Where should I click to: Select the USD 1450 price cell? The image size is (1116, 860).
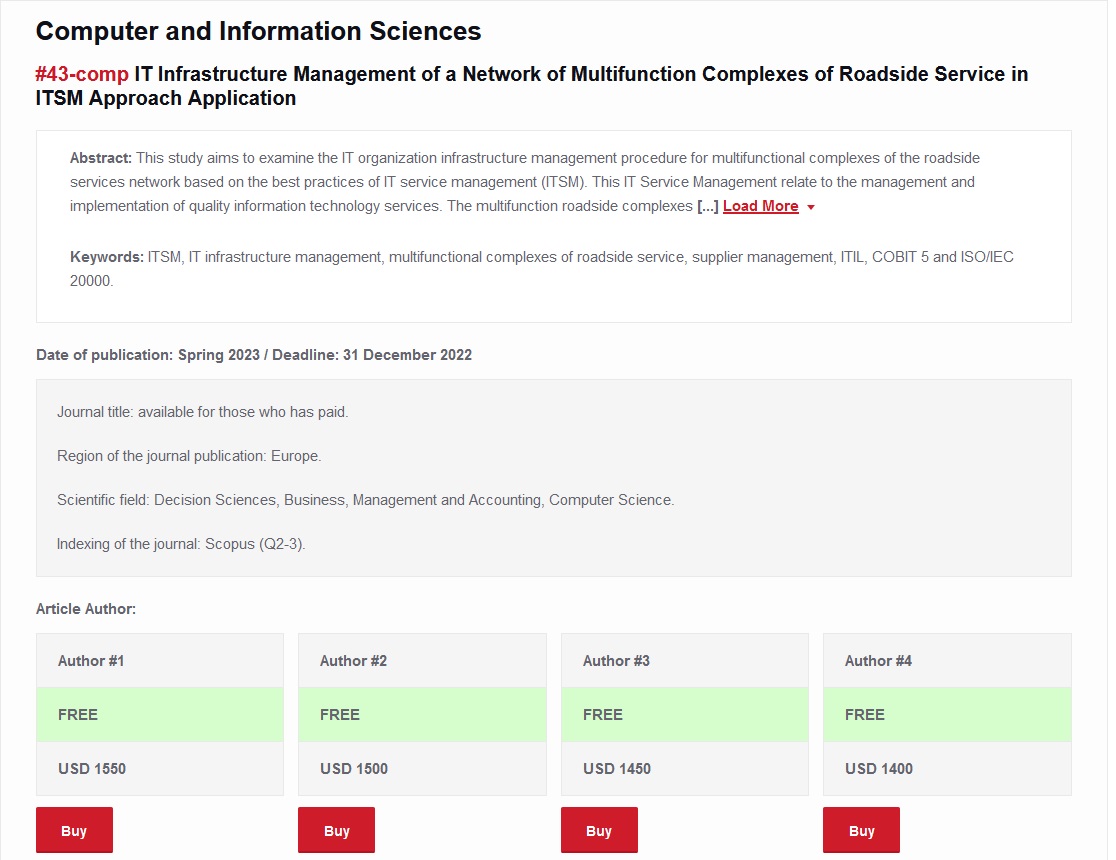point(684,769)
